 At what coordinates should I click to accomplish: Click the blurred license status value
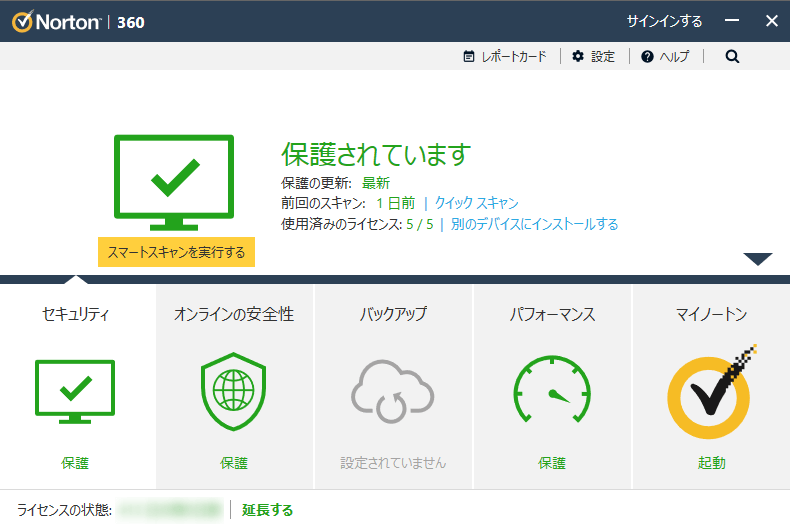[170, 510]
